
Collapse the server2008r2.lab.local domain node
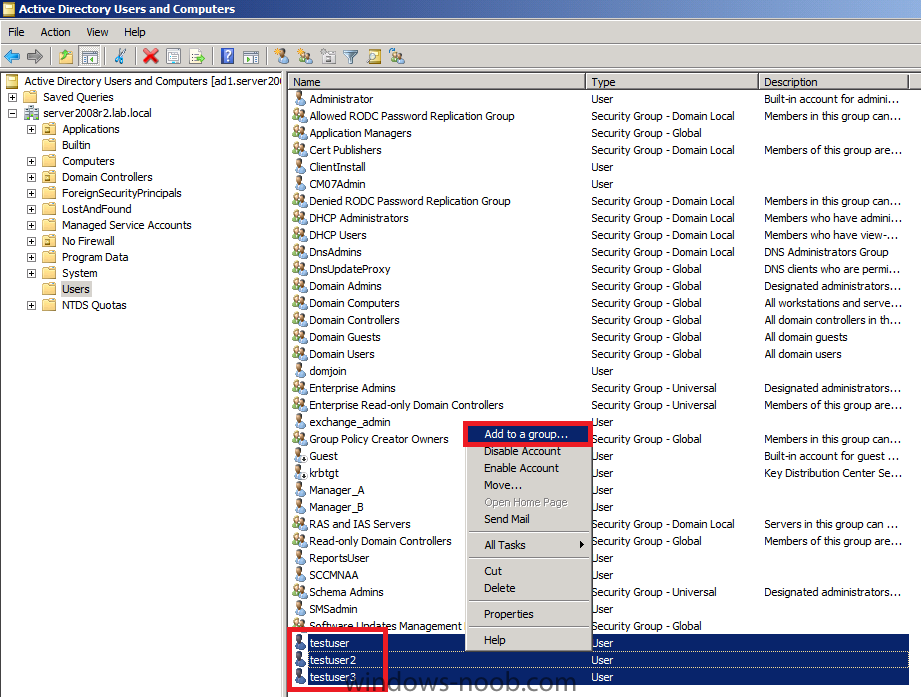[x=12, y=113]
